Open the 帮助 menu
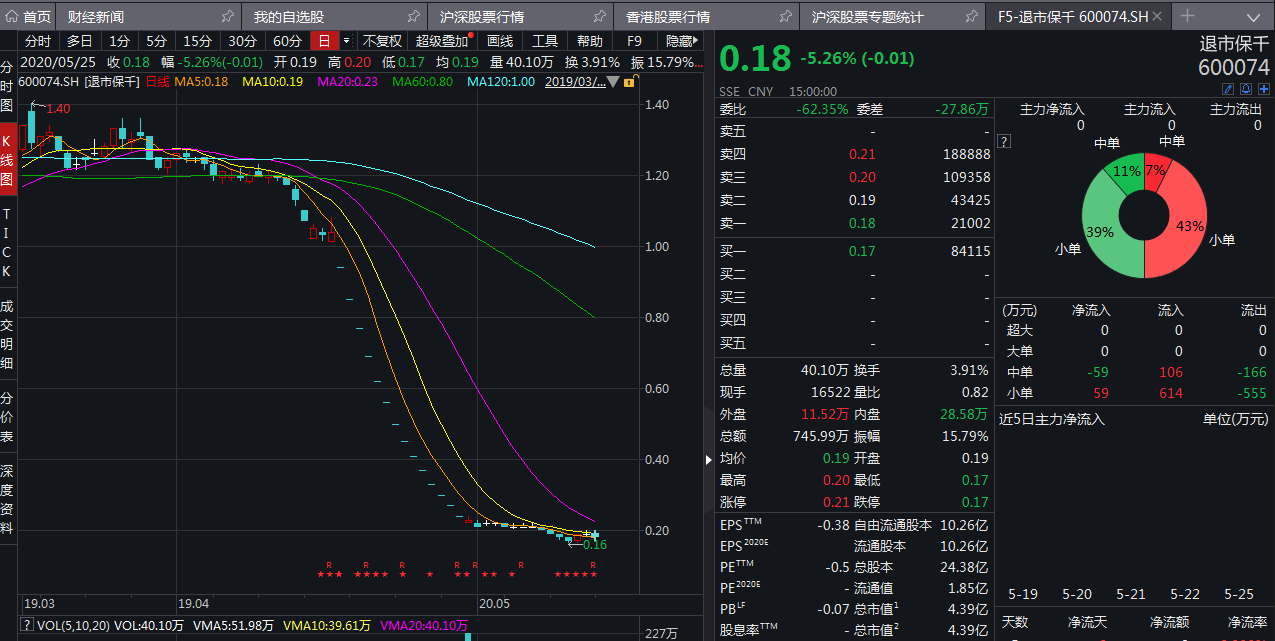The width and height of the screenshot is (1275, 641). pyautogui.click(x=590, y=41)
